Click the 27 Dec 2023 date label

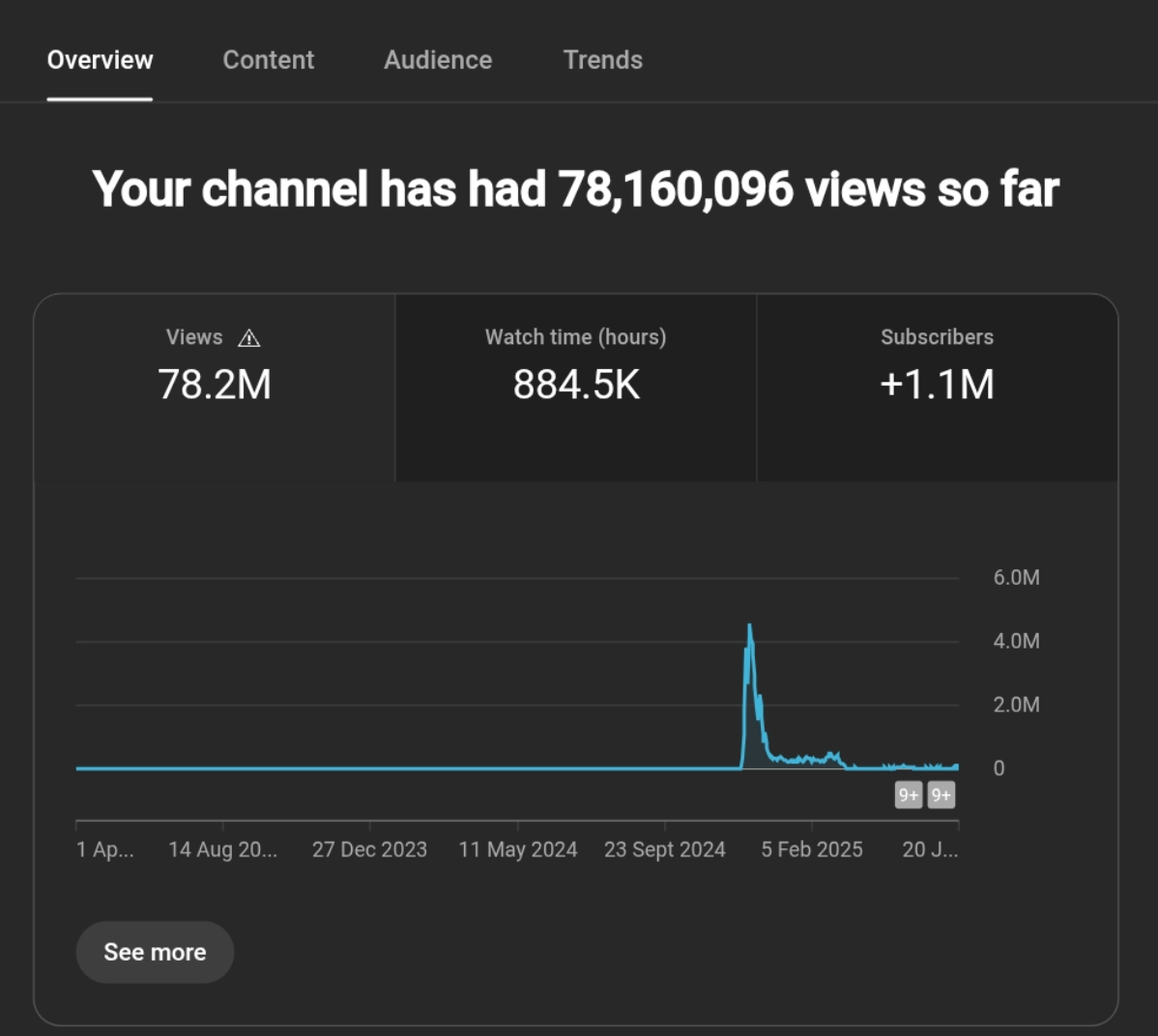[369, 849]
